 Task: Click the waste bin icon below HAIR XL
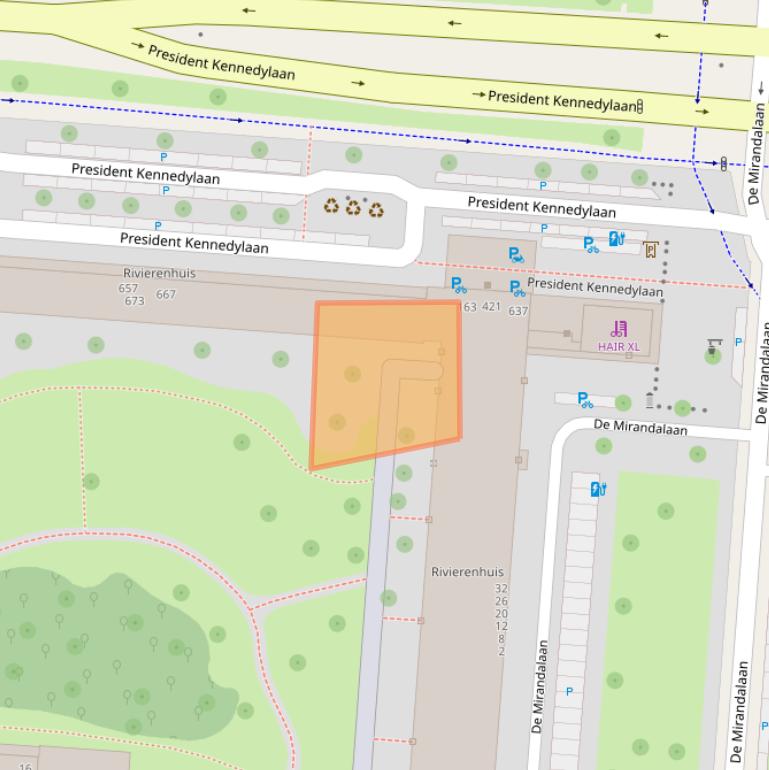click(649, 401)
